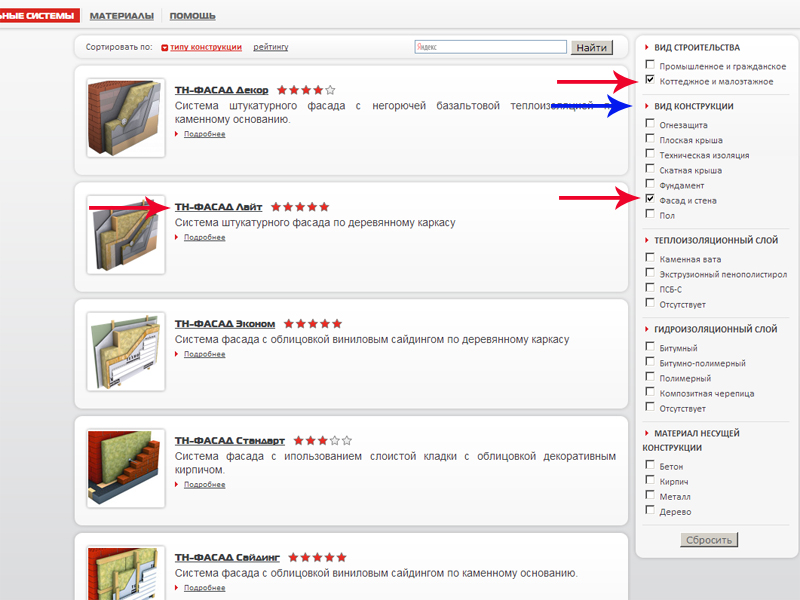Check the Бетон checkbox
Viewport: 800px width, 600px height.
650,465
